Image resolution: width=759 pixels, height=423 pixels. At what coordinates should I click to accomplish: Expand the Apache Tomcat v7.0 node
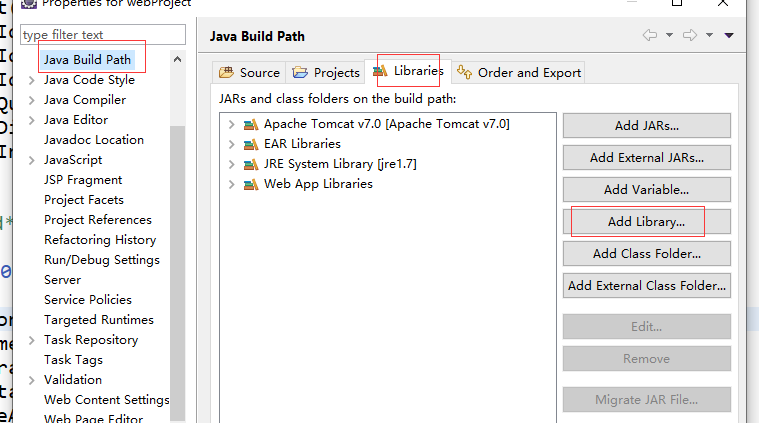[x=232, y=124]
